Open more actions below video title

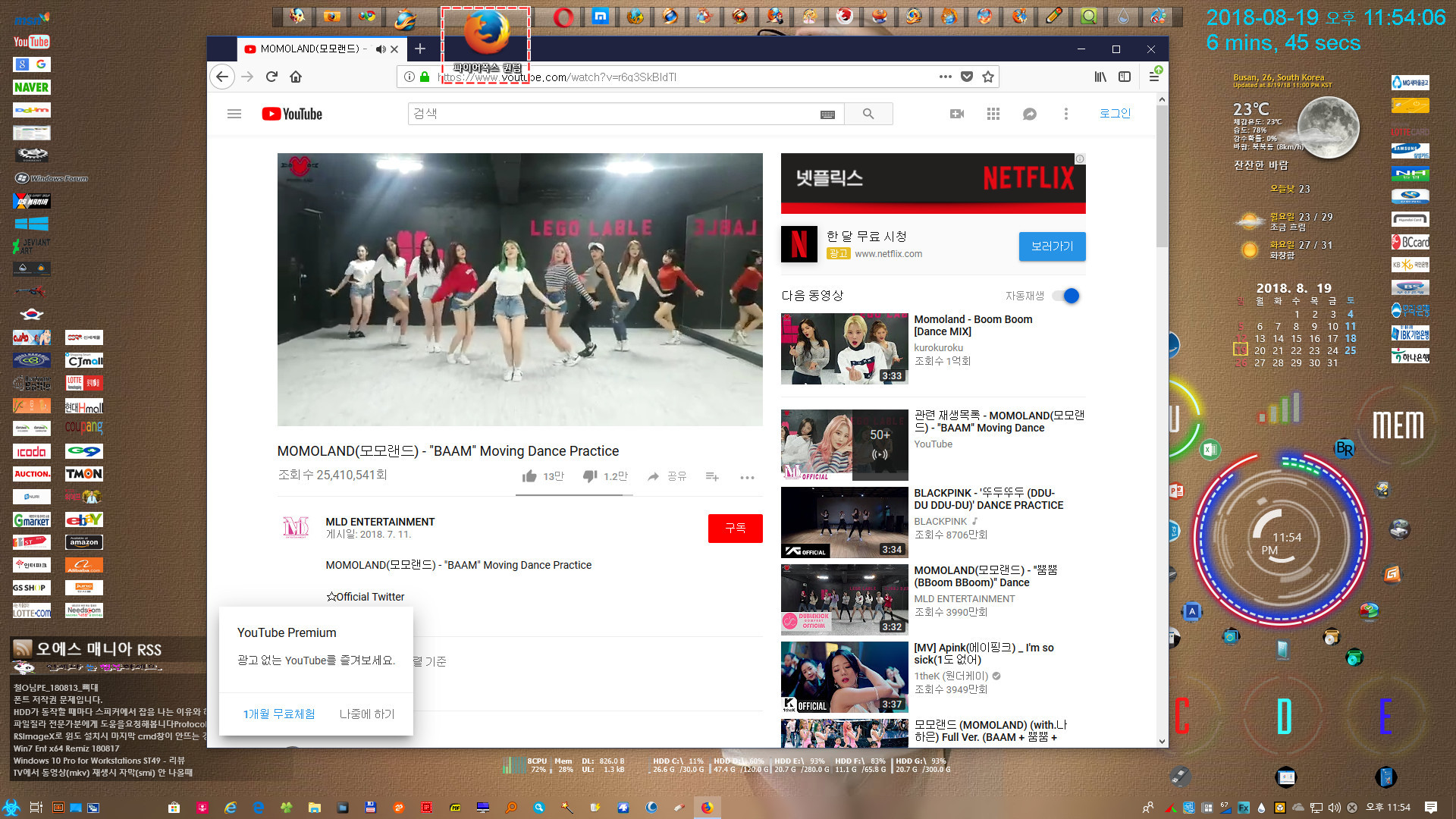(x=747, y=477)
